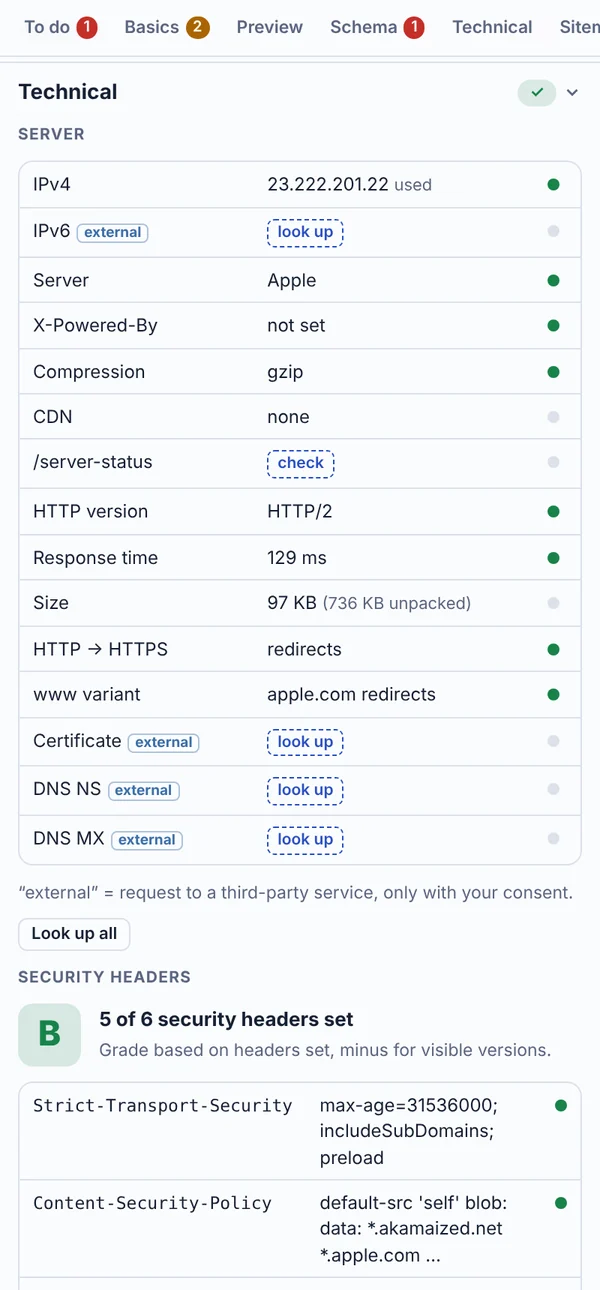Image resolution: width=600 pixels, height=1290 pixels.
Task: Click the 129 ms response time value
Action: pos(297,558)
